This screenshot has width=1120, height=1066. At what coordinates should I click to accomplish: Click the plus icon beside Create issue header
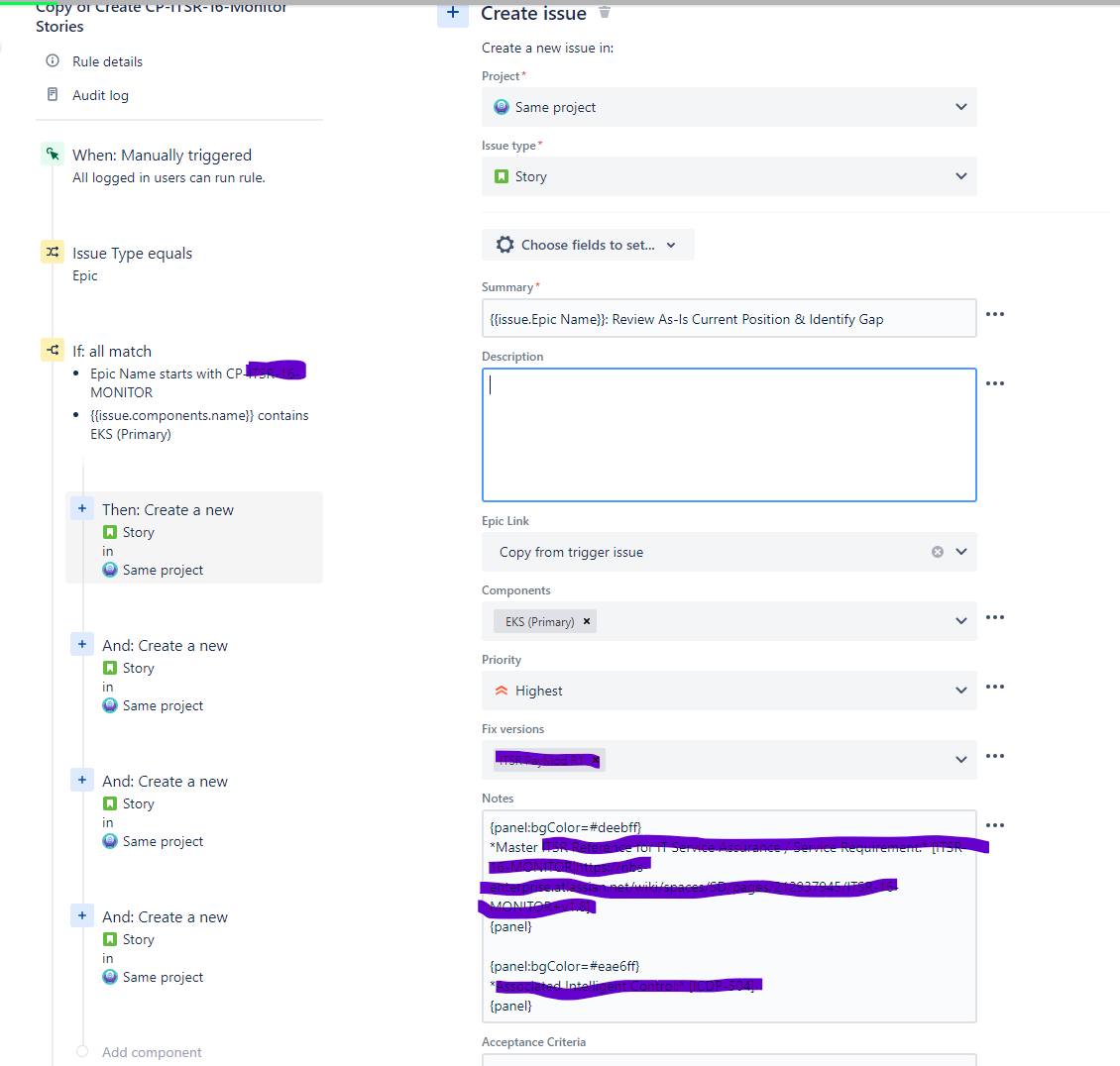pos(453,12)
